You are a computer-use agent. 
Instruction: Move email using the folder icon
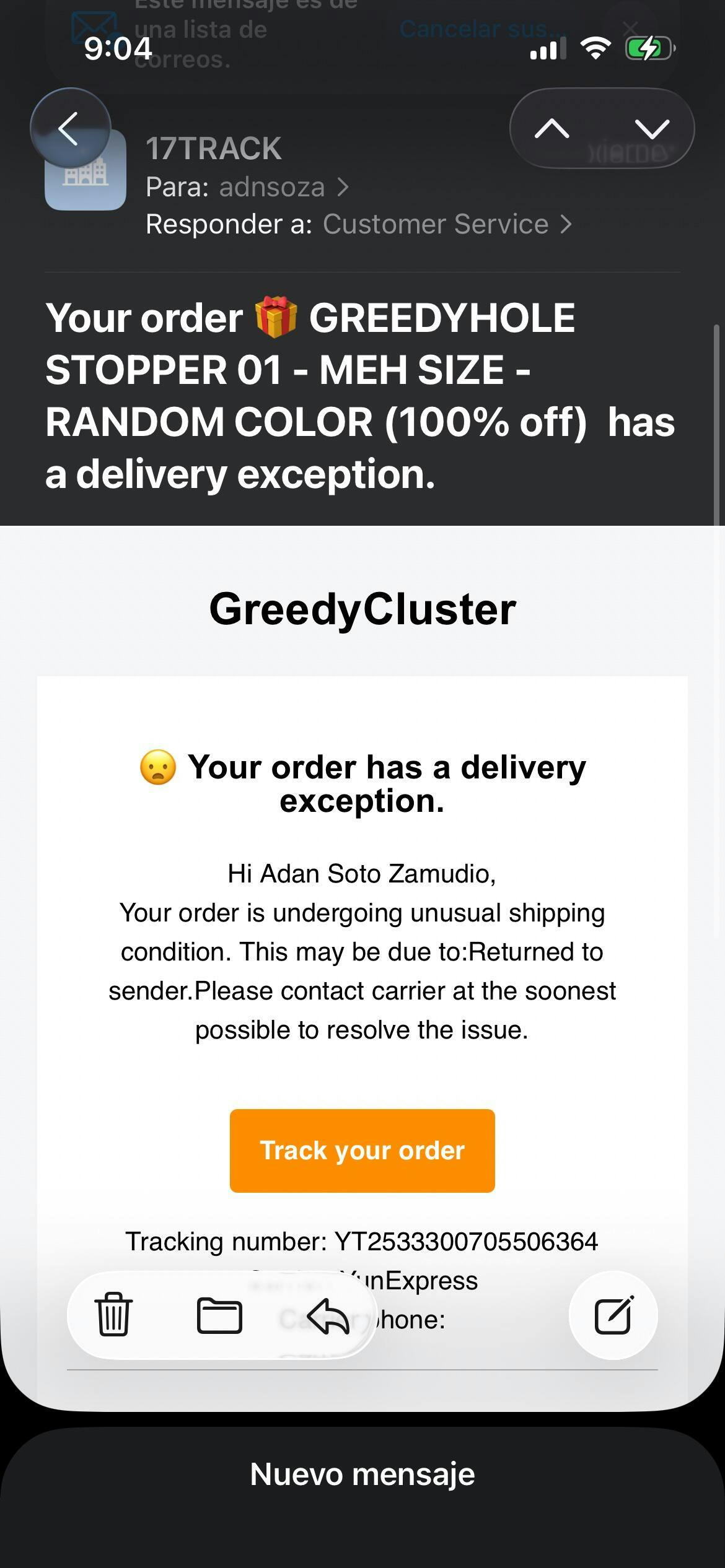[219, 1315]
